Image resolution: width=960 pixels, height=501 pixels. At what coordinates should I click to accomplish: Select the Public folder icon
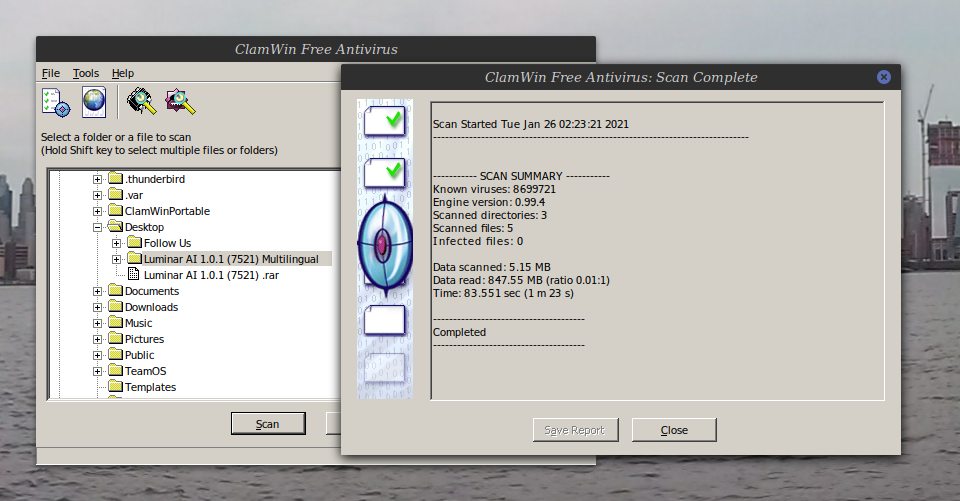click(x=116, y=354)
